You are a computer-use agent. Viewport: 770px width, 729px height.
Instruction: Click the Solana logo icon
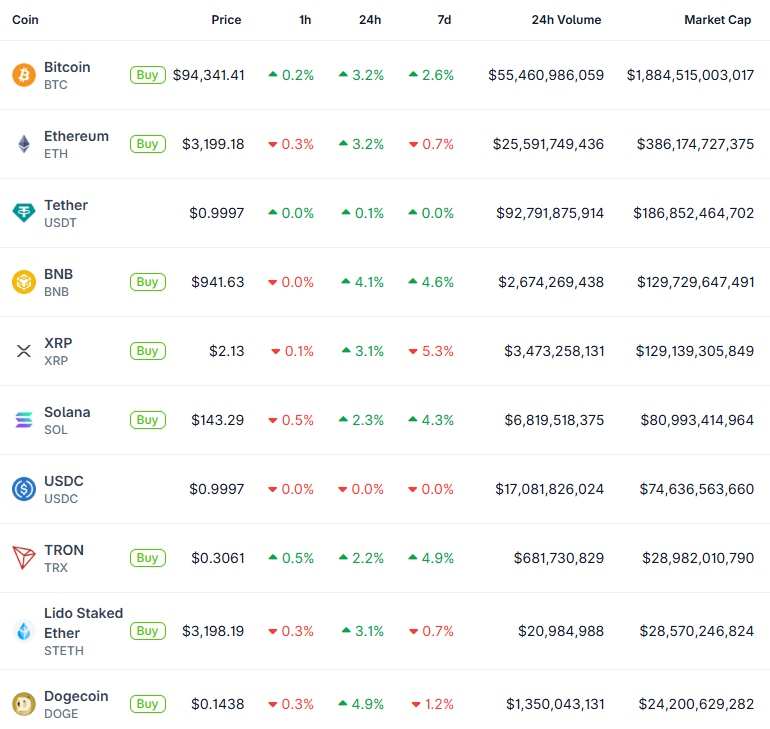tap(23, 420)
